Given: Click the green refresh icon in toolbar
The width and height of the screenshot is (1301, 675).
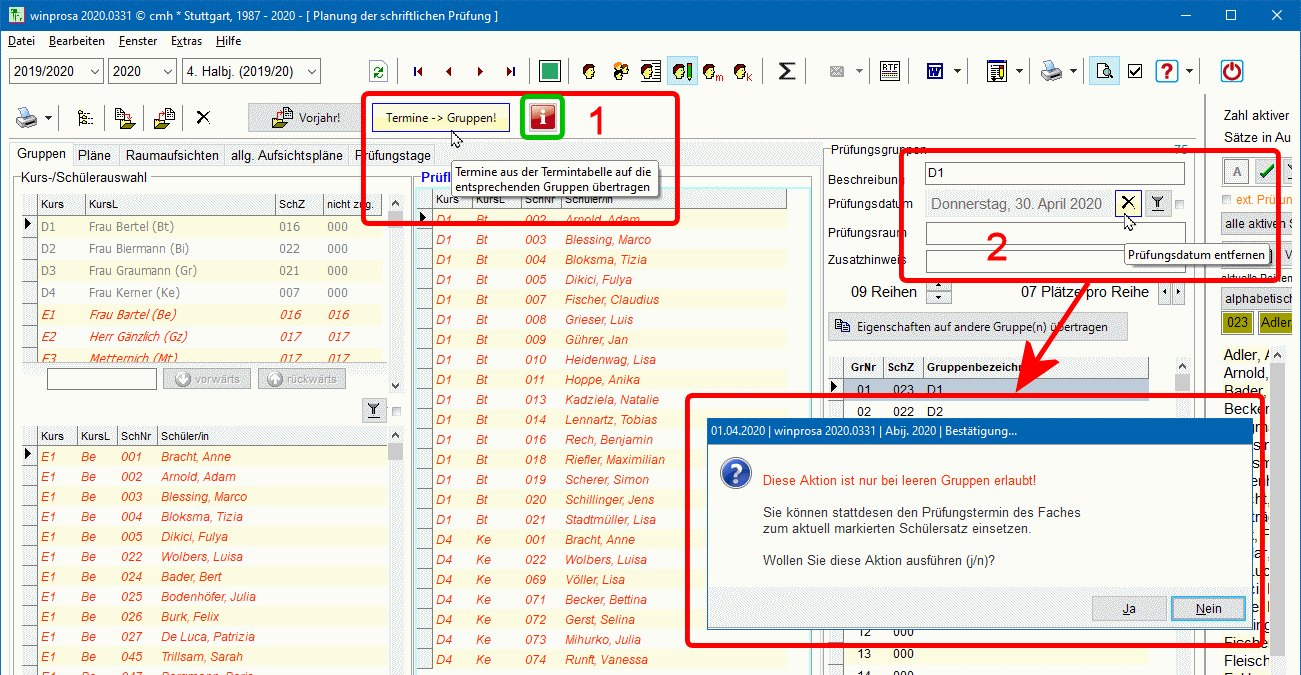Looking at the screenshot, I should 378,71.
